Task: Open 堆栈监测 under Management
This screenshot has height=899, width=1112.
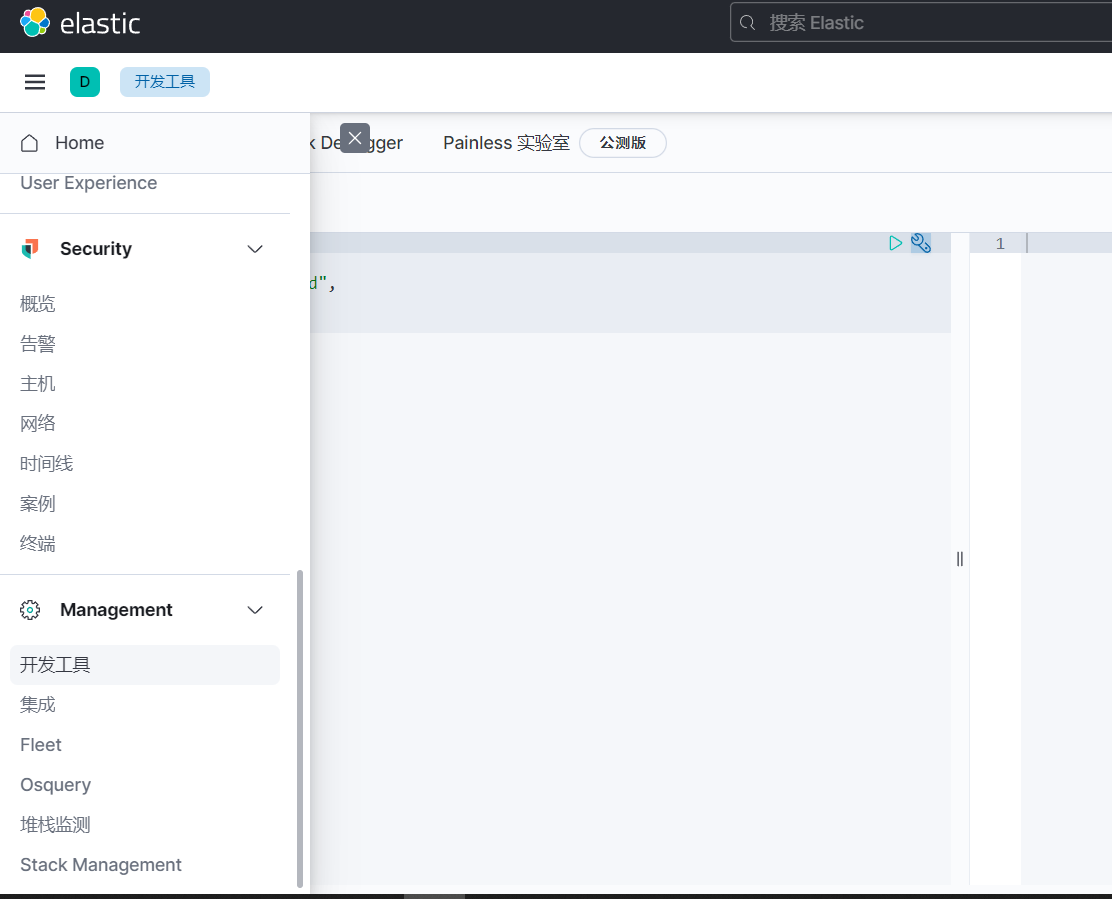Action: tap(55, 825)
